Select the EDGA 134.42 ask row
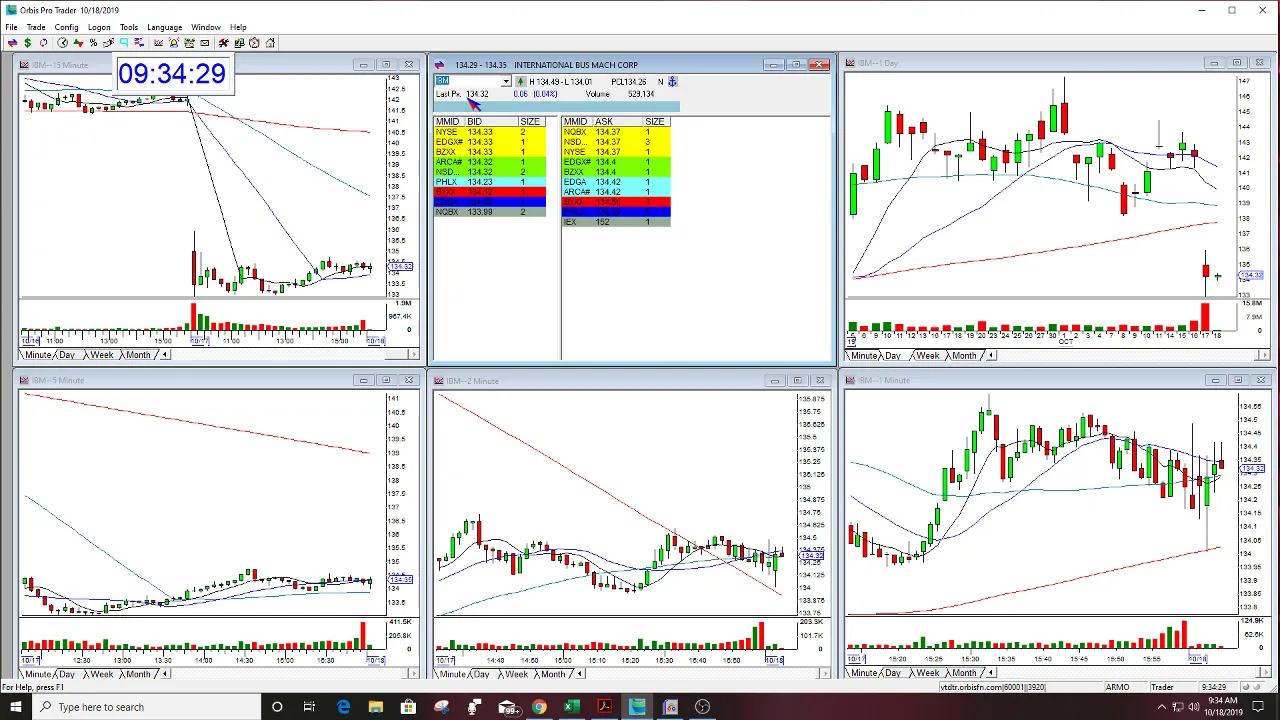1280x720 pixels. [616, 182]
